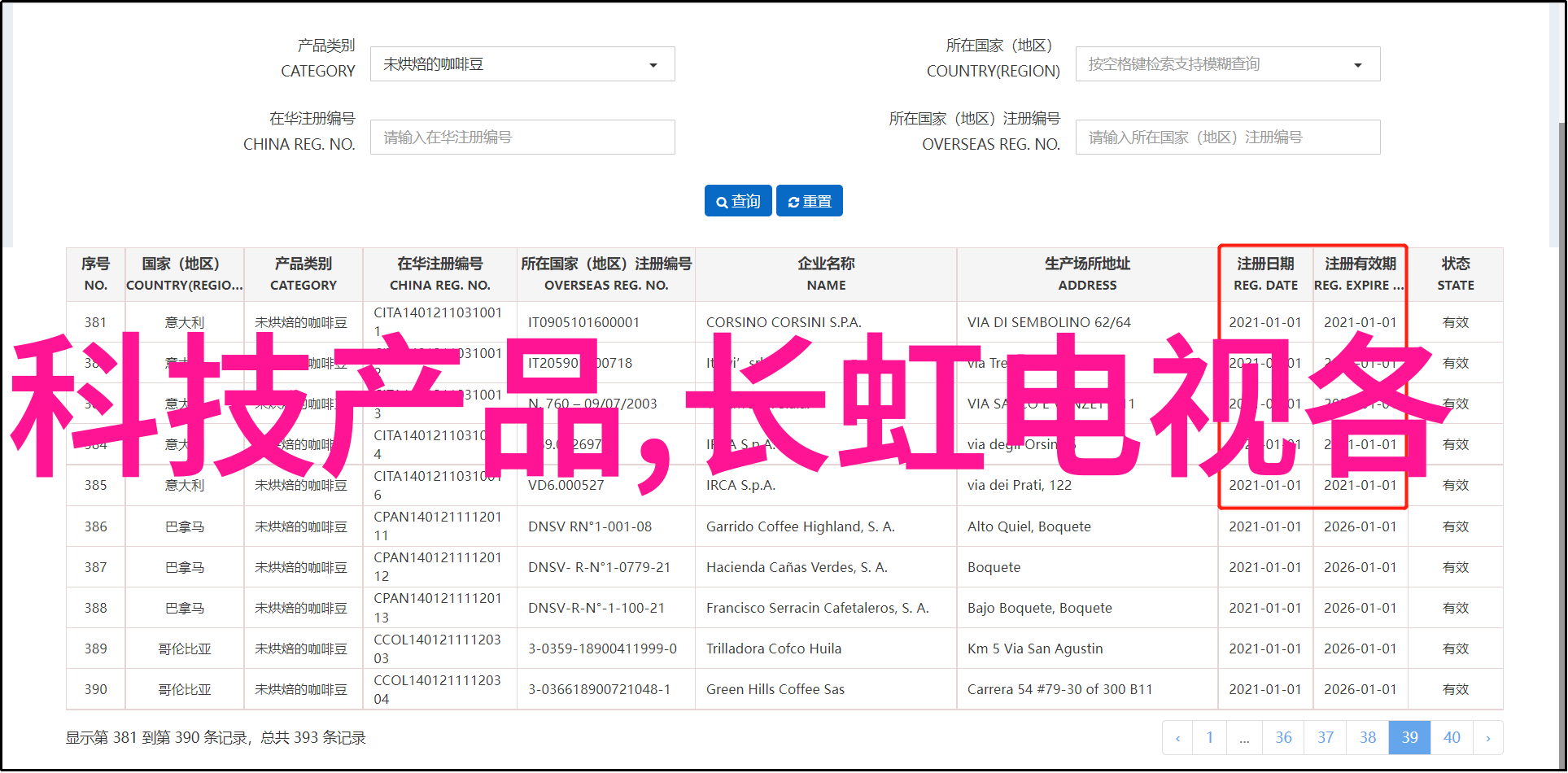Open page 38 in pagination

1368,738
